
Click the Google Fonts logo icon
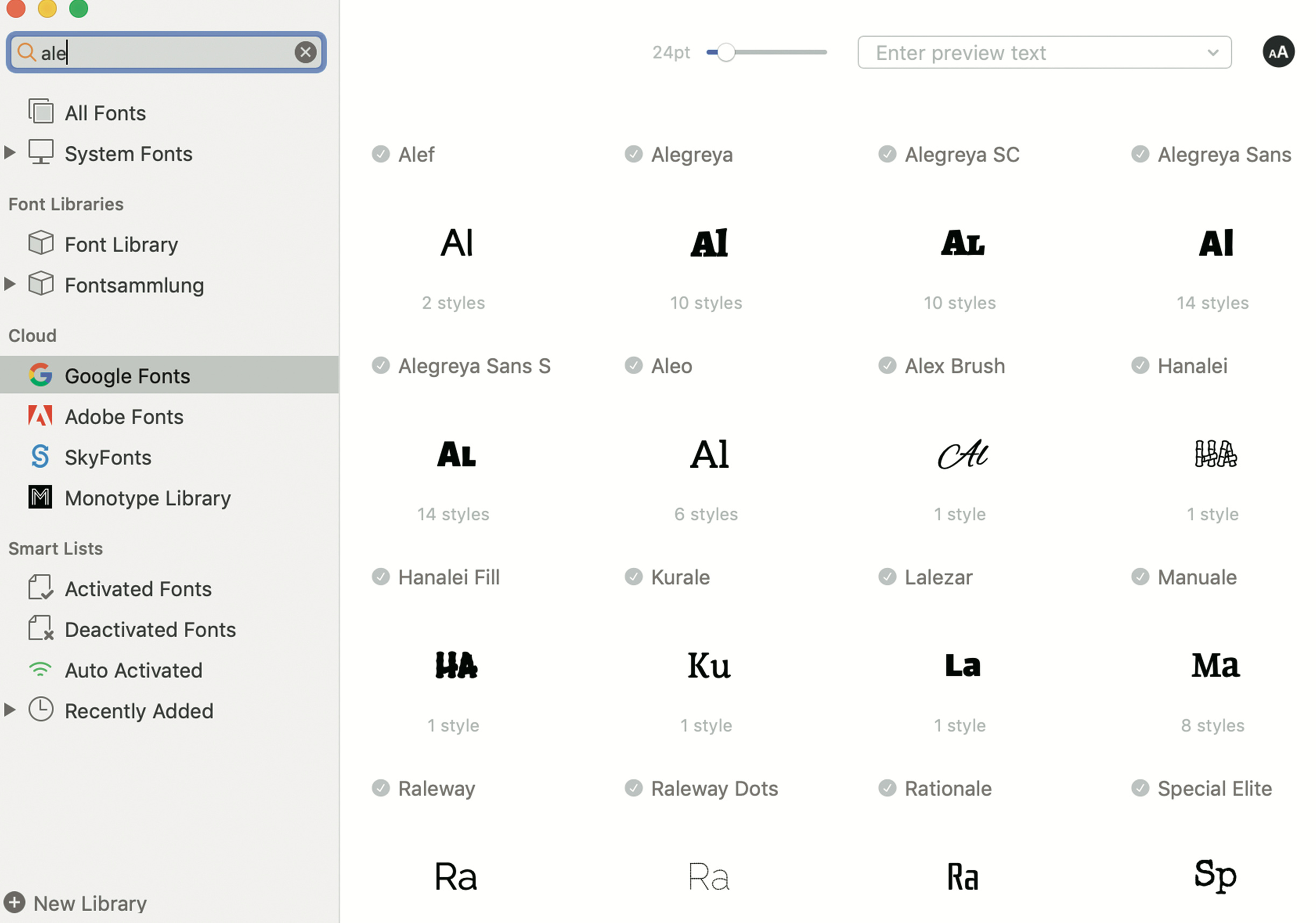40,375
